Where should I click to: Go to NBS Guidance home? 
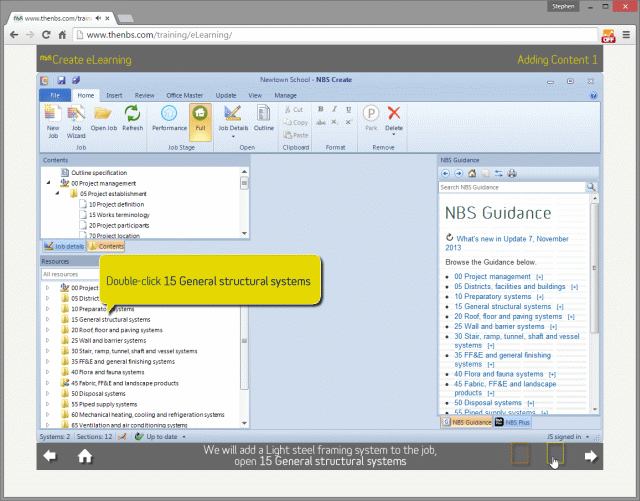(472, 174)
